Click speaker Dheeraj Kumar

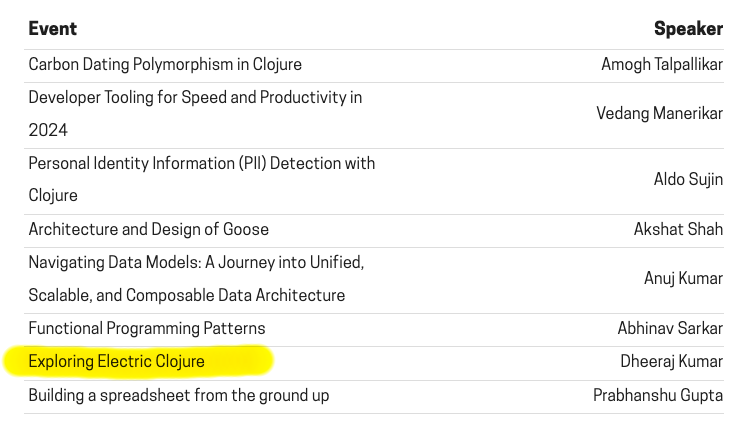click(671, 361)
